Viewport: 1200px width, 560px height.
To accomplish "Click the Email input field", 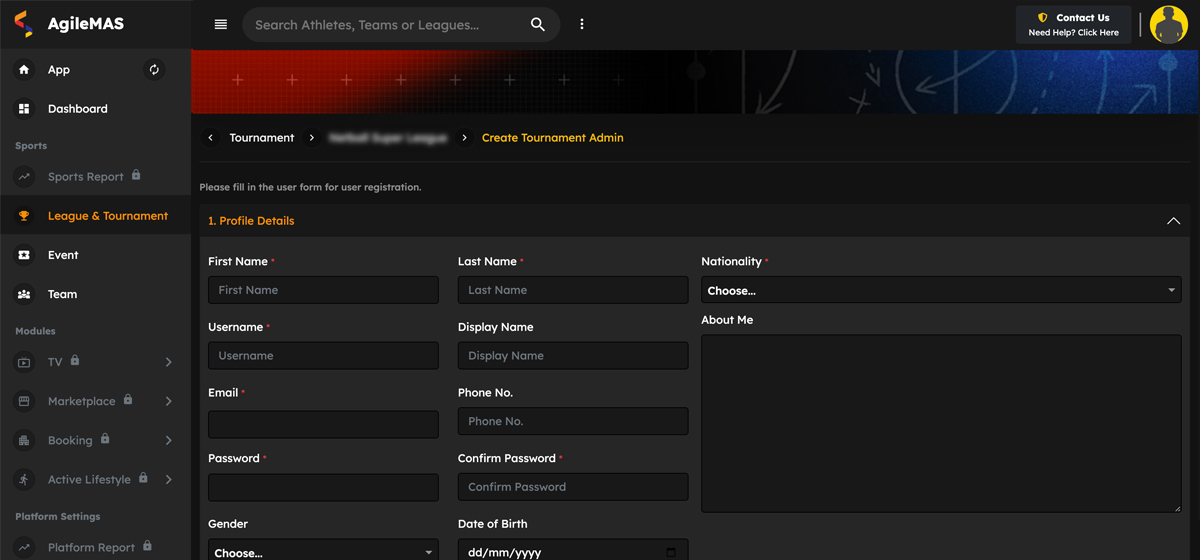I will coord(323,424).
